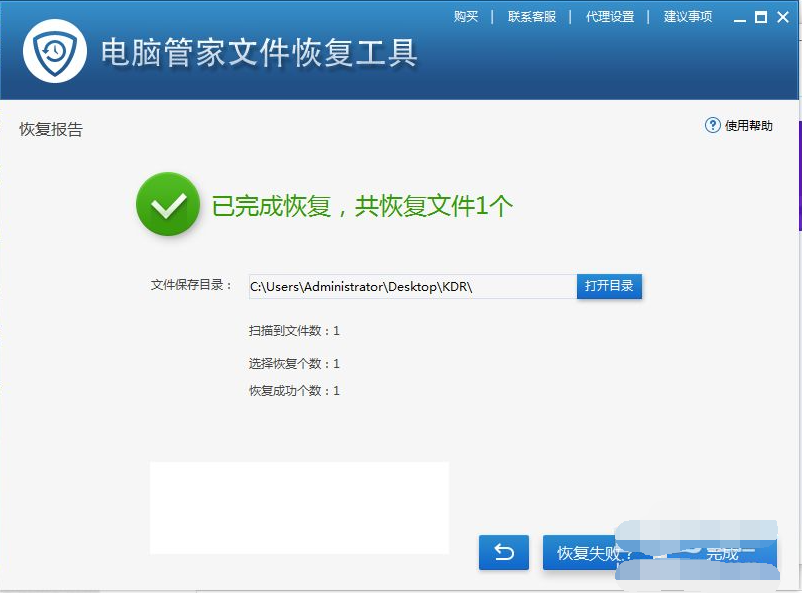
Task: Close the file recovery tool window
Action: click(x=782, y=17)
